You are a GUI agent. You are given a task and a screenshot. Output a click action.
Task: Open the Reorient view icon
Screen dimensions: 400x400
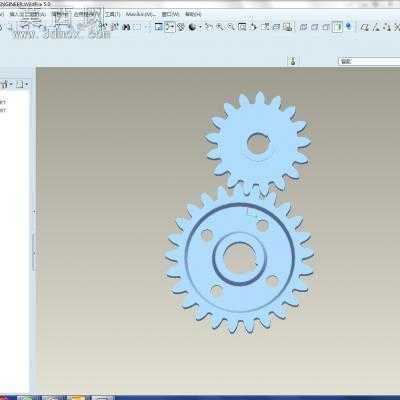(253, 27)
